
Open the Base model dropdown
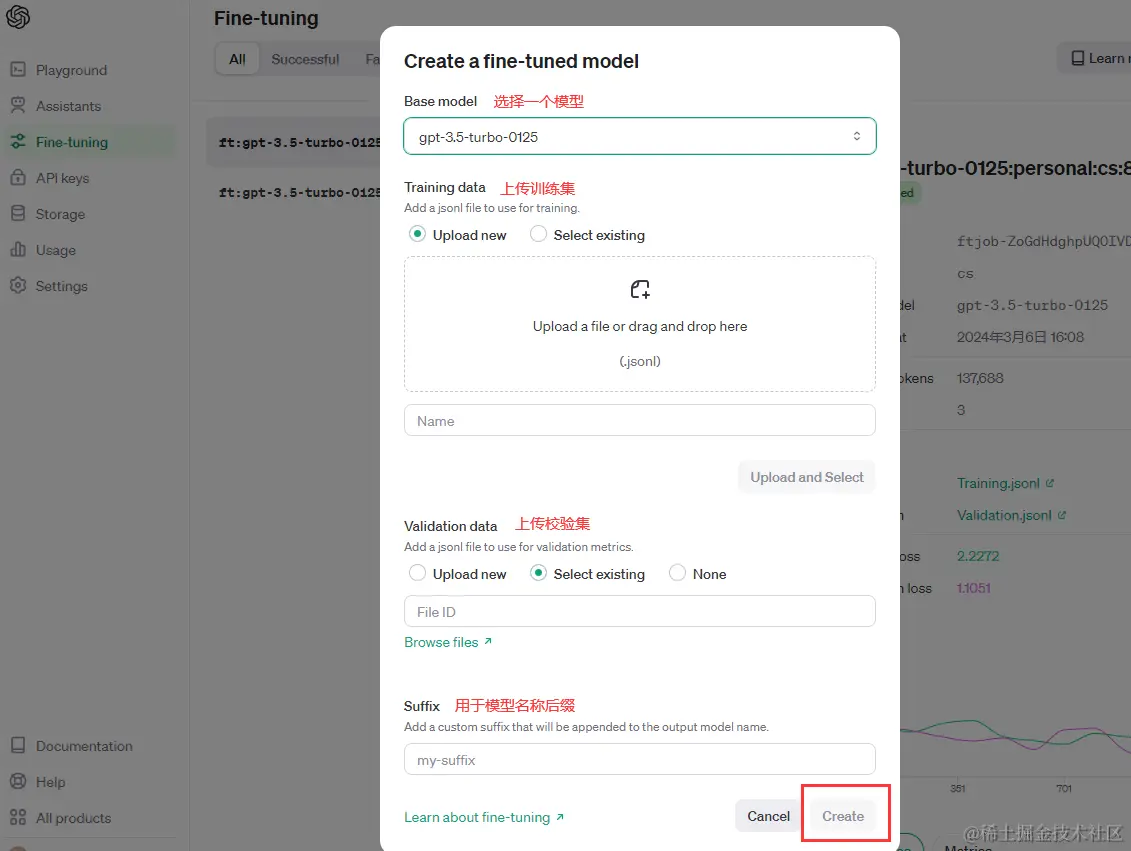(x=639, y=136)
